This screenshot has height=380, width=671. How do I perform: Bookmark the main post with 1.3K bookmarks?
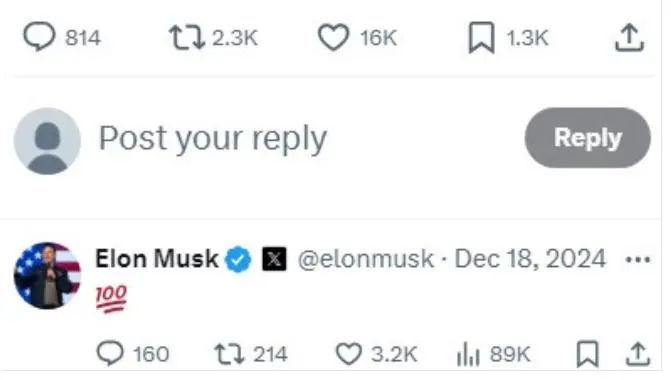point(481,38)
